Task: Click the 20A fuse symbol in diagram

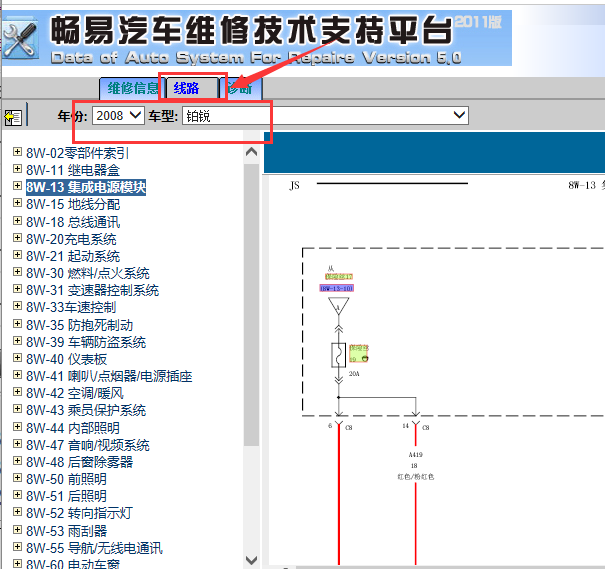Action: point(338,355)
